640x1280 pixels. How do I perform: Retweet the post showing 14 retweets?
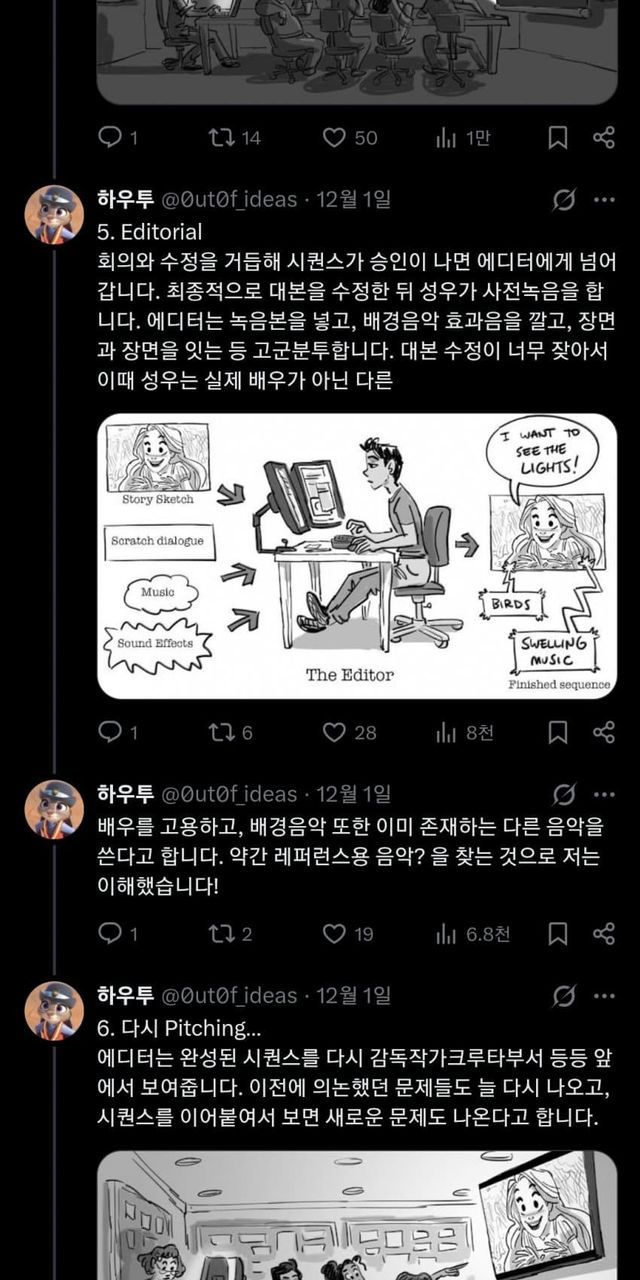point(233,138)
